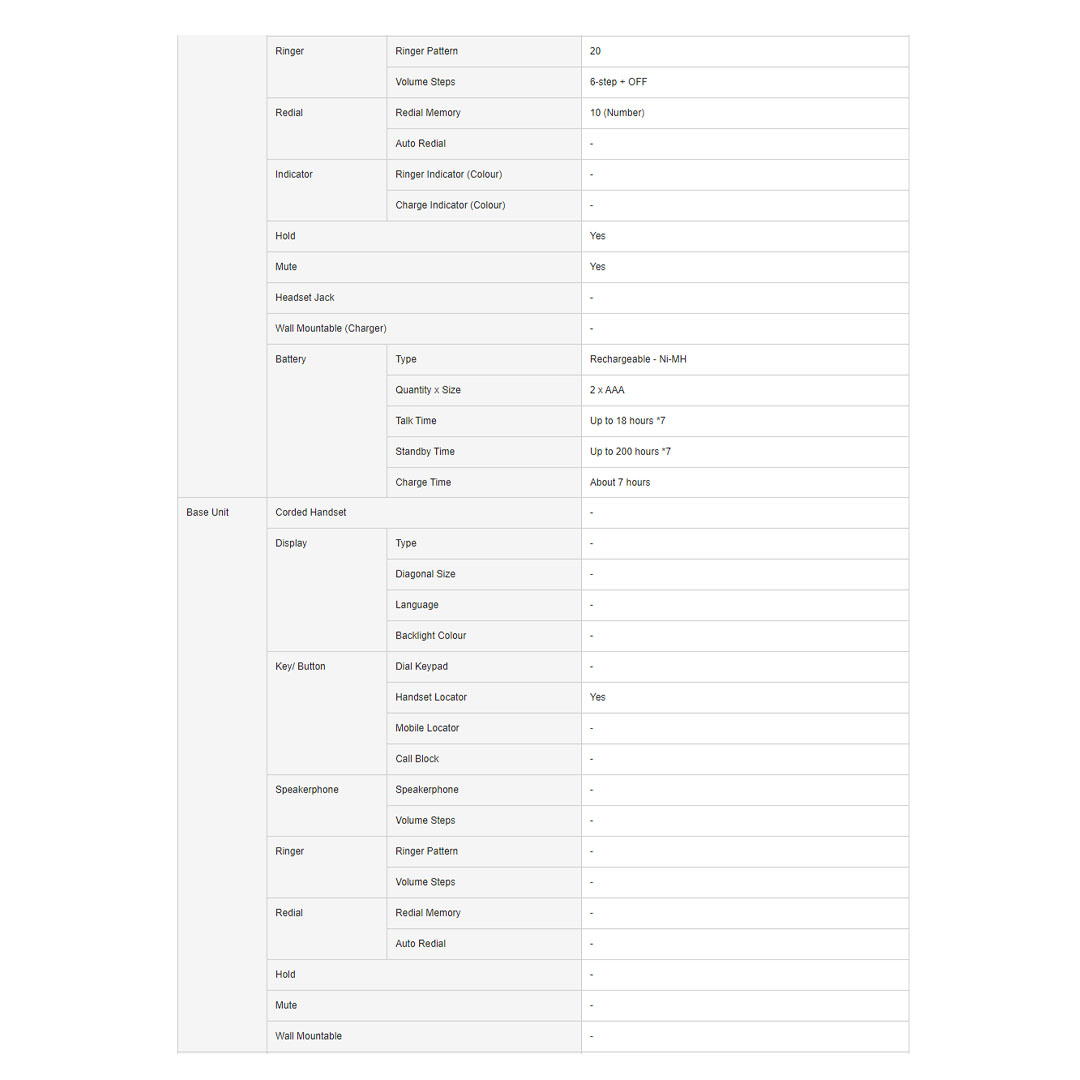
Task: Click the Call Block label
Action: 417,759
